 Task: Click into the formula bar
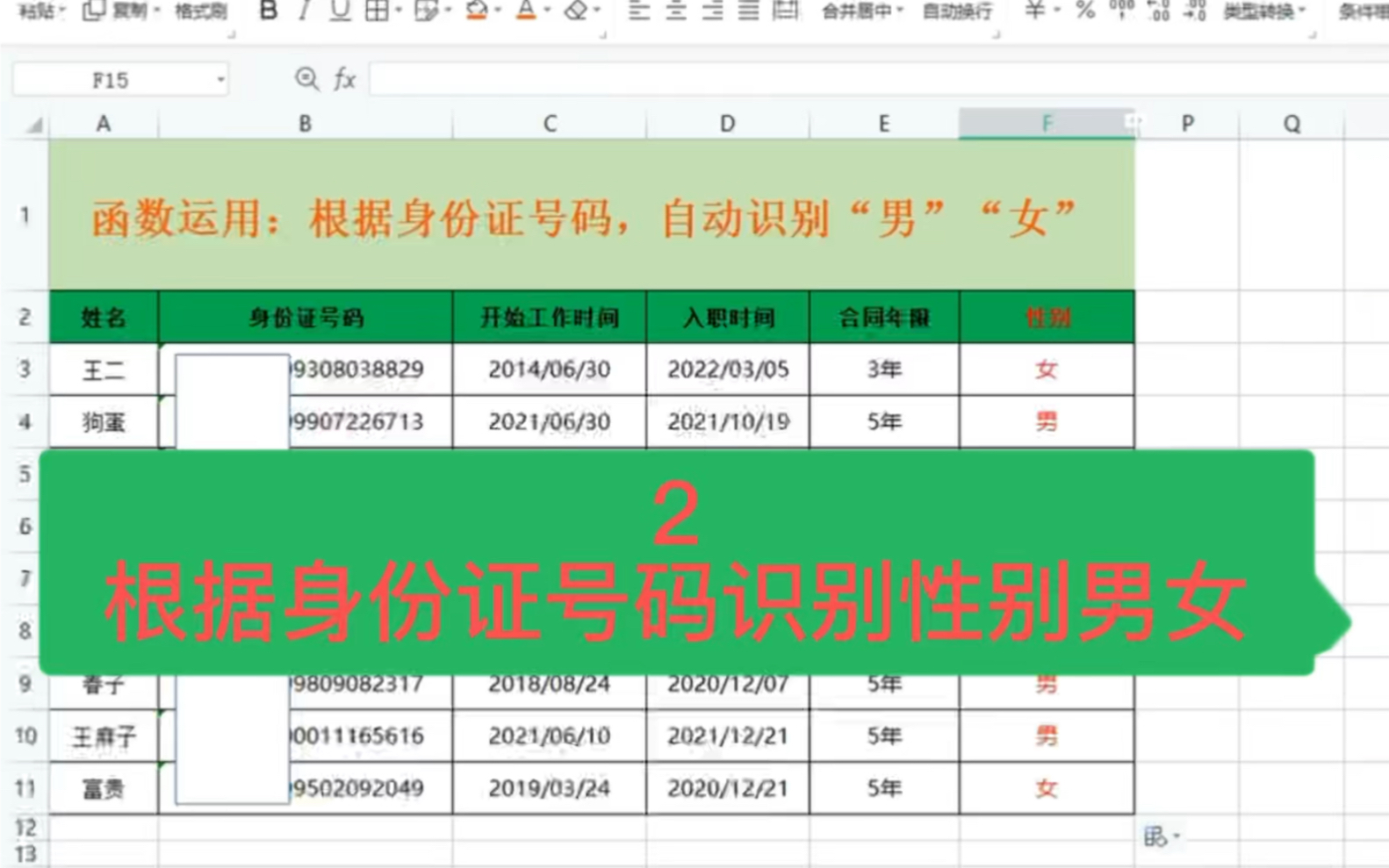878,79
